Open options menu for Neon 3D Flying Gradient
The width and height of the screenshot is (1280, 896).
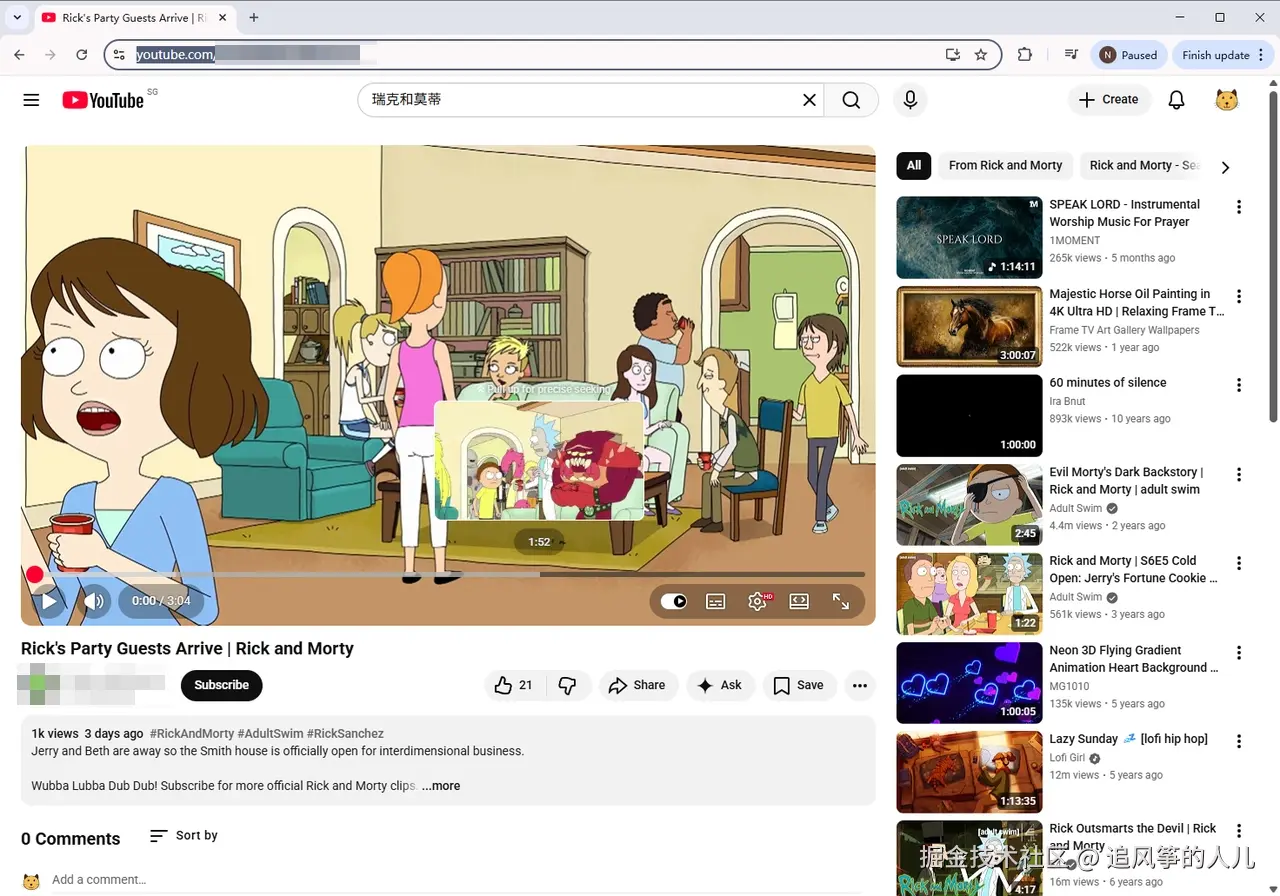pyautogui.click(x=1239, y=653)
